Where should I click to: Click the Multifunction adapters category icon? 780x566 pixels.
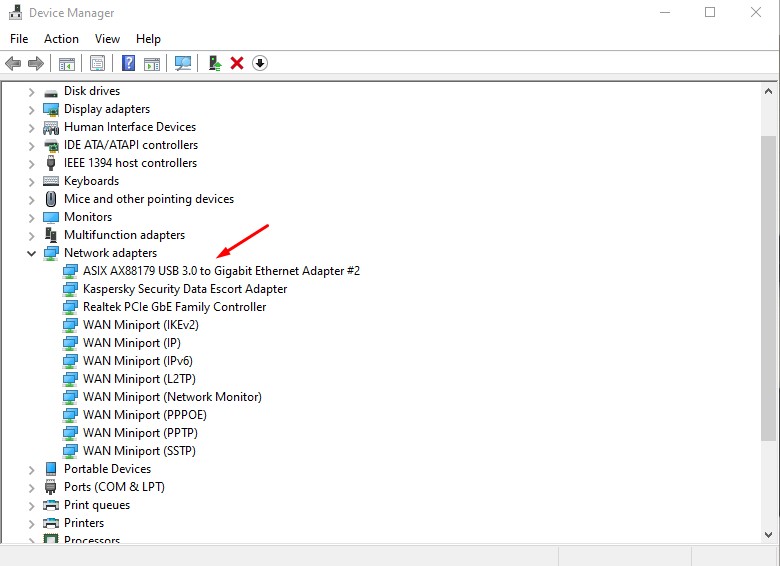[51, 234]
